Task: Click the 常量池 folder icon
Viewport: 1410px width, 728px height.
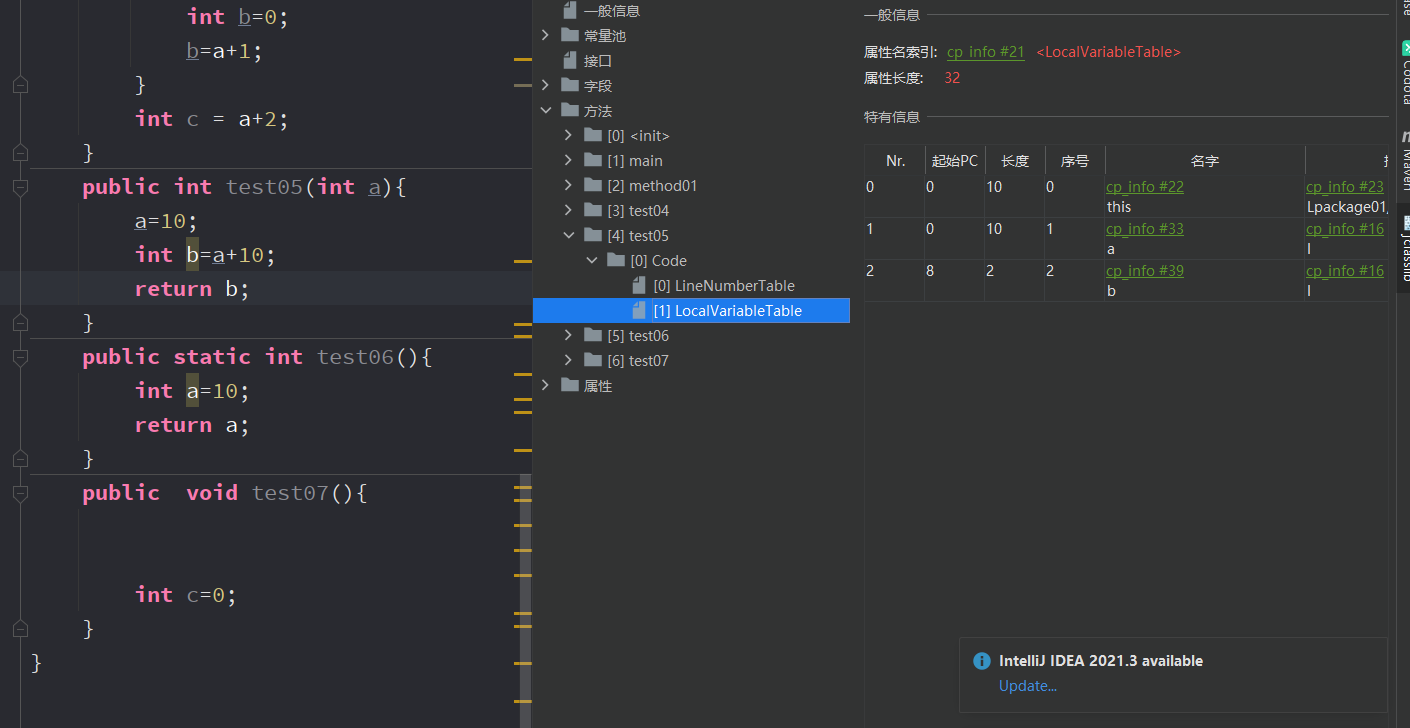Action: click(570, 35)
